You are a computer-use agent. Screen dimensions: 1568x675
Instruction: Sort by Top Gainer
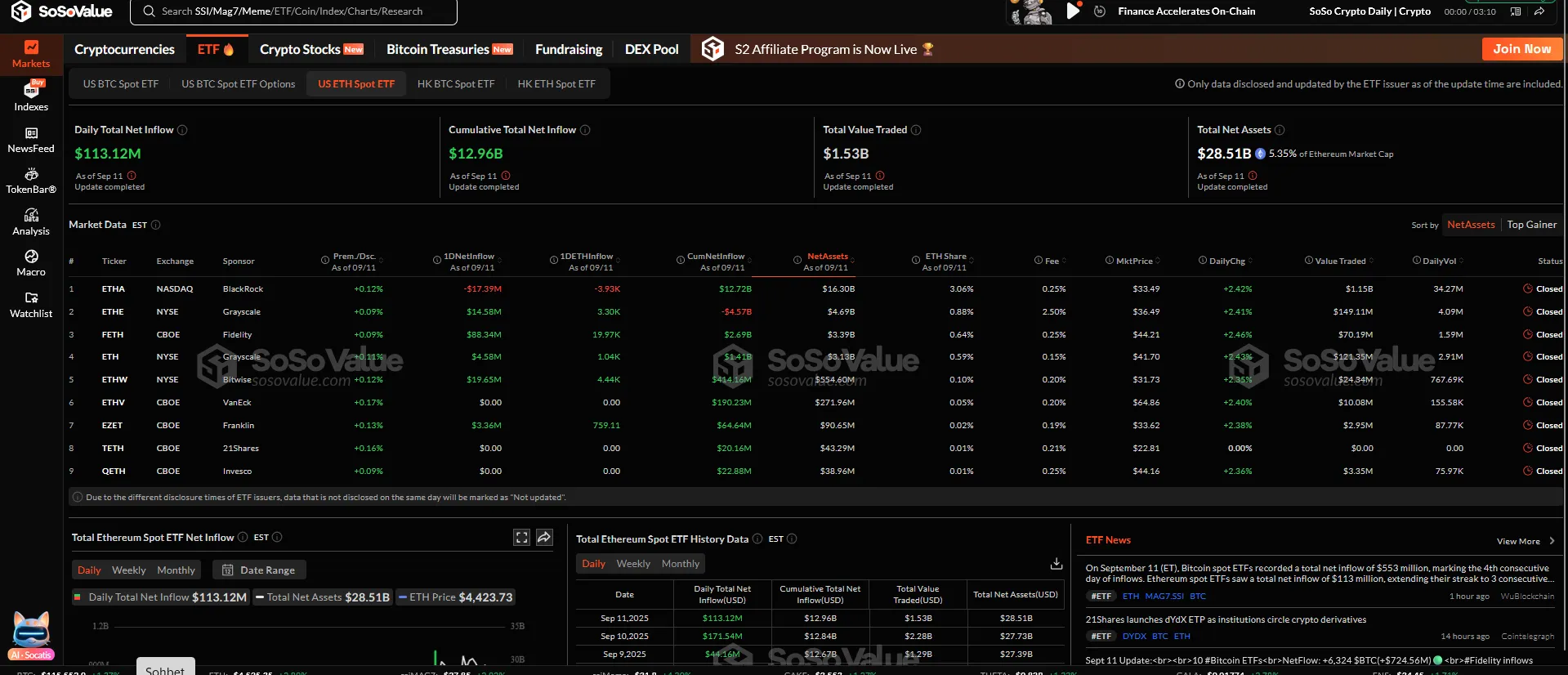[1531, 225]
